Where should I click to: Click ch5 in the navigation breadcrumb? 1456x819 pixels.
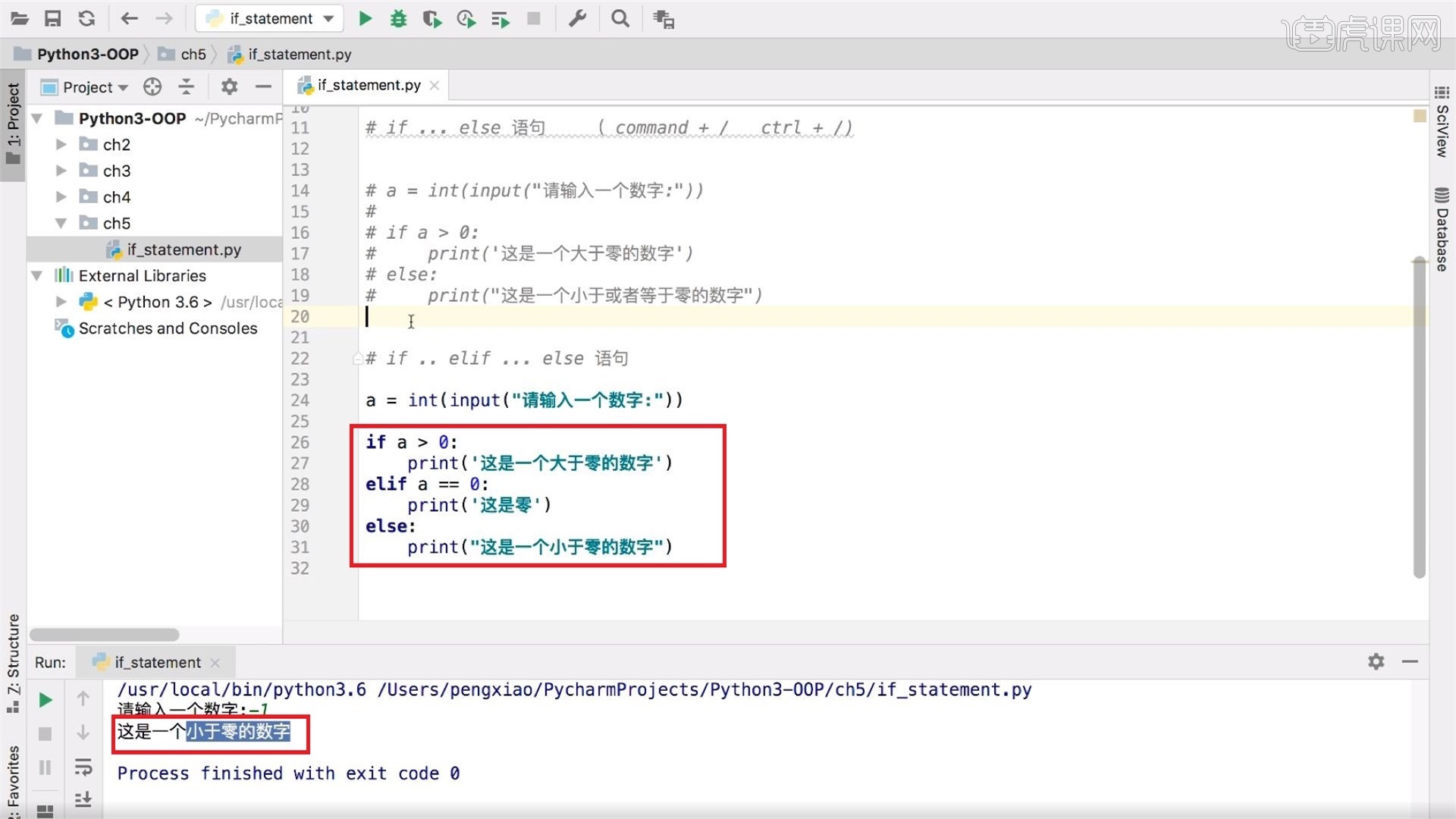point(193,54)
